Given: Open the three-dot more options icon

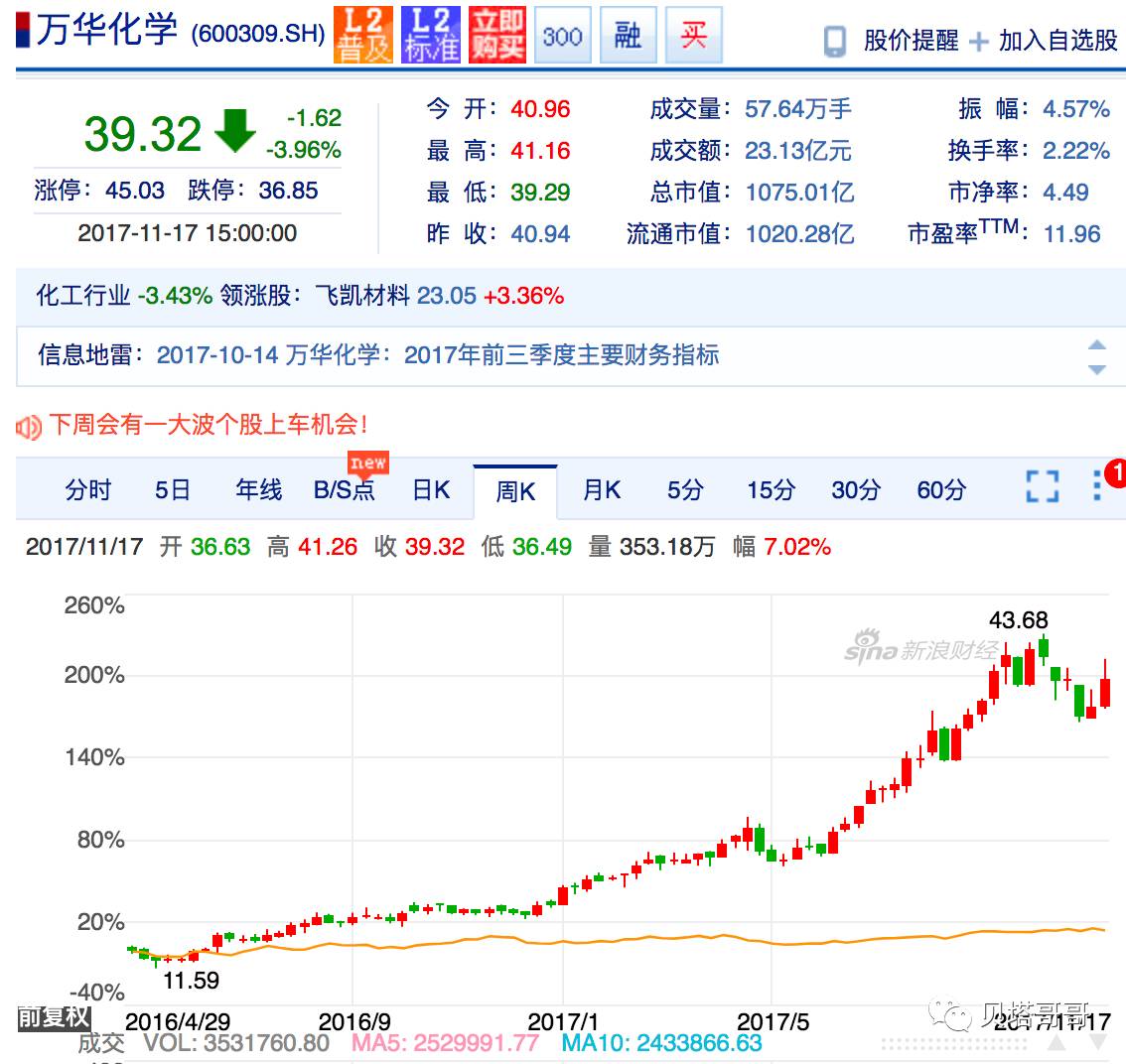Looking at the screenshot, I should 1096,486.
